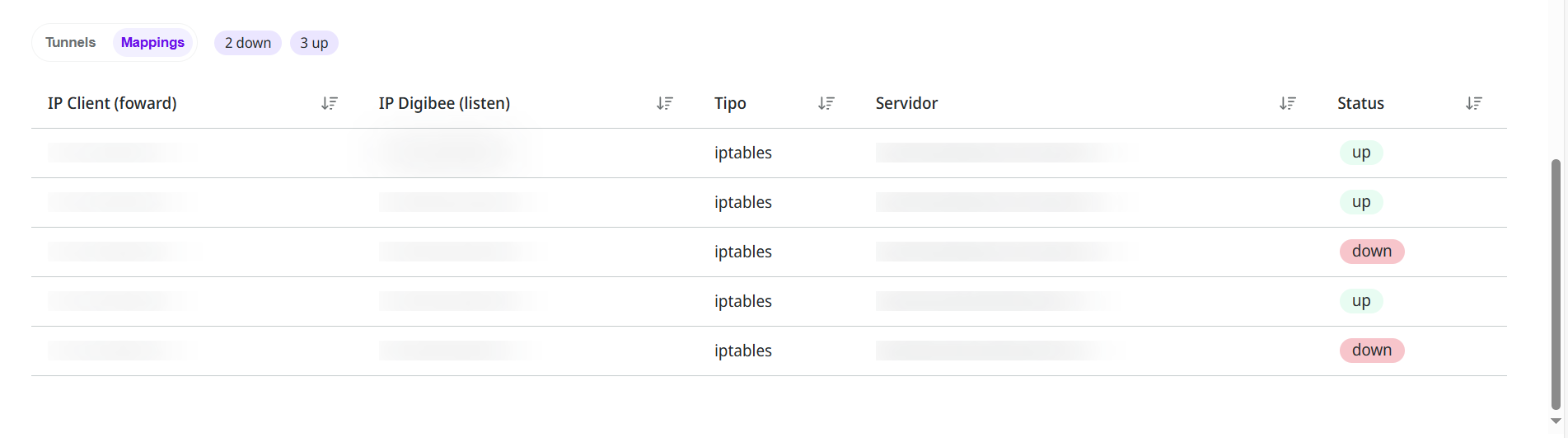Sort the table by Status icon
Screen dimensions: 1568x438
pyautogui.click(x=1474, y=103)
